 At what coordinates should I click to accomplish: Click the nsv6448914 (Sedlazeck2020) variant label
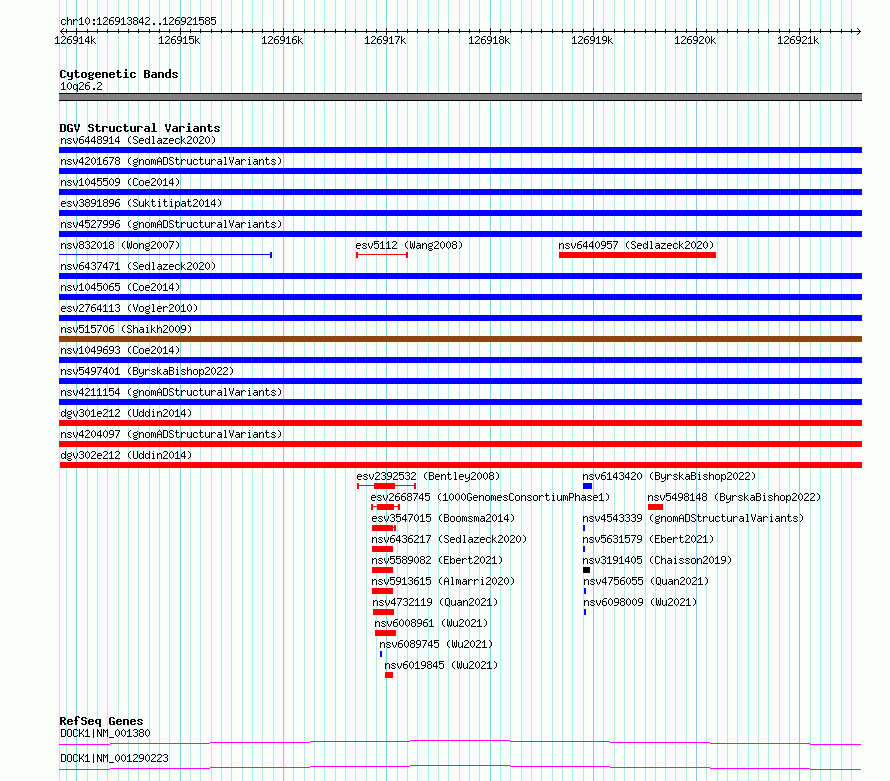(138, 140)
